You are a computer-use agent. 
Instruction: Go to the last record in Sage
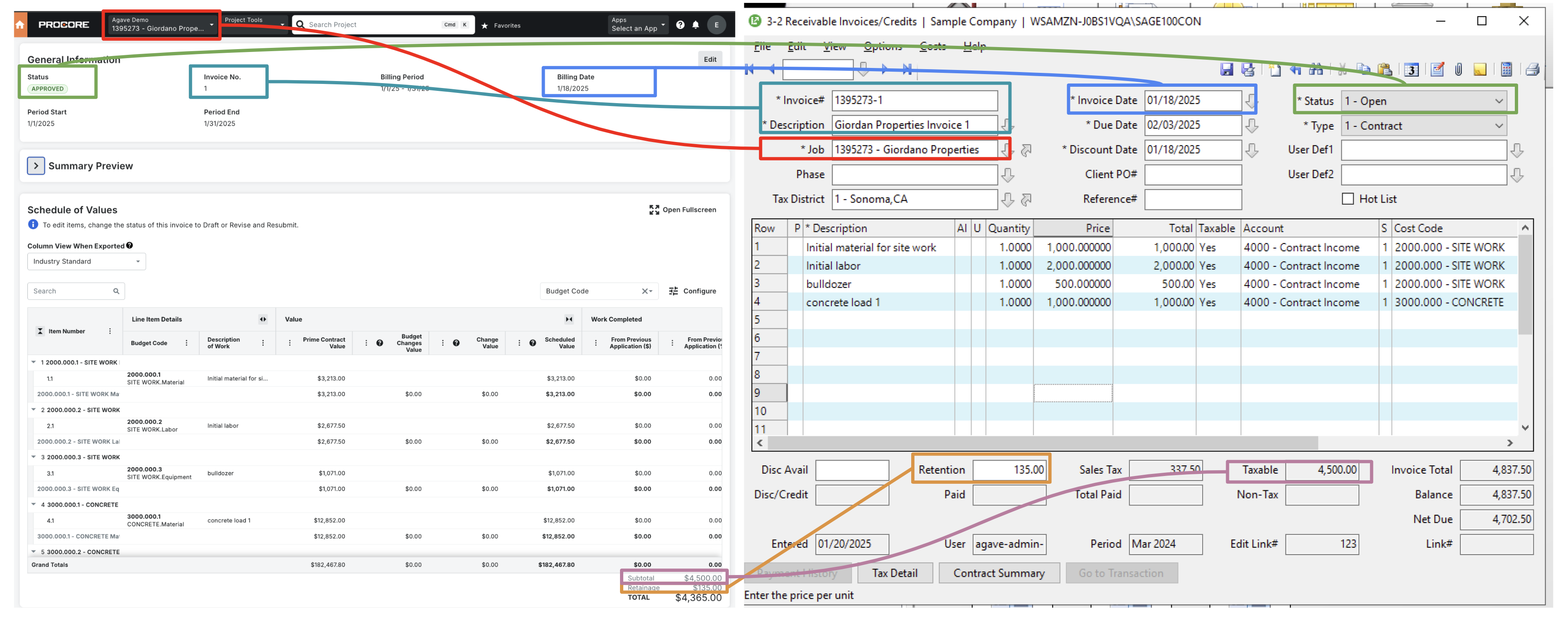click(x=907, y=70)
